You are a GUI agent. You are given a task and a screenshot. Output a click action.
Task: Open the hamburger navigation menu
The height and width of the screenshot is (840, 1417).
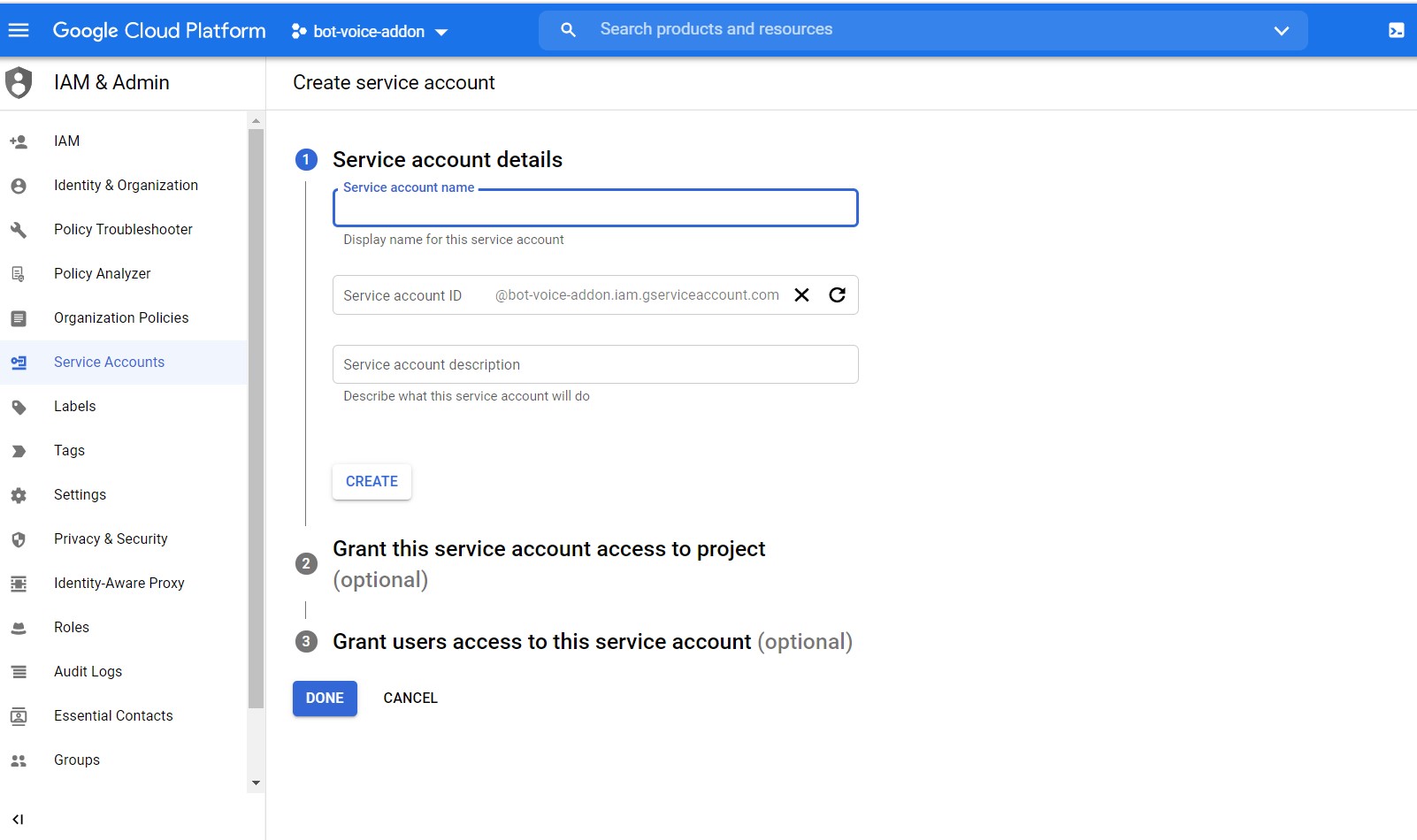pyautogui.click(x=19, y=30)
